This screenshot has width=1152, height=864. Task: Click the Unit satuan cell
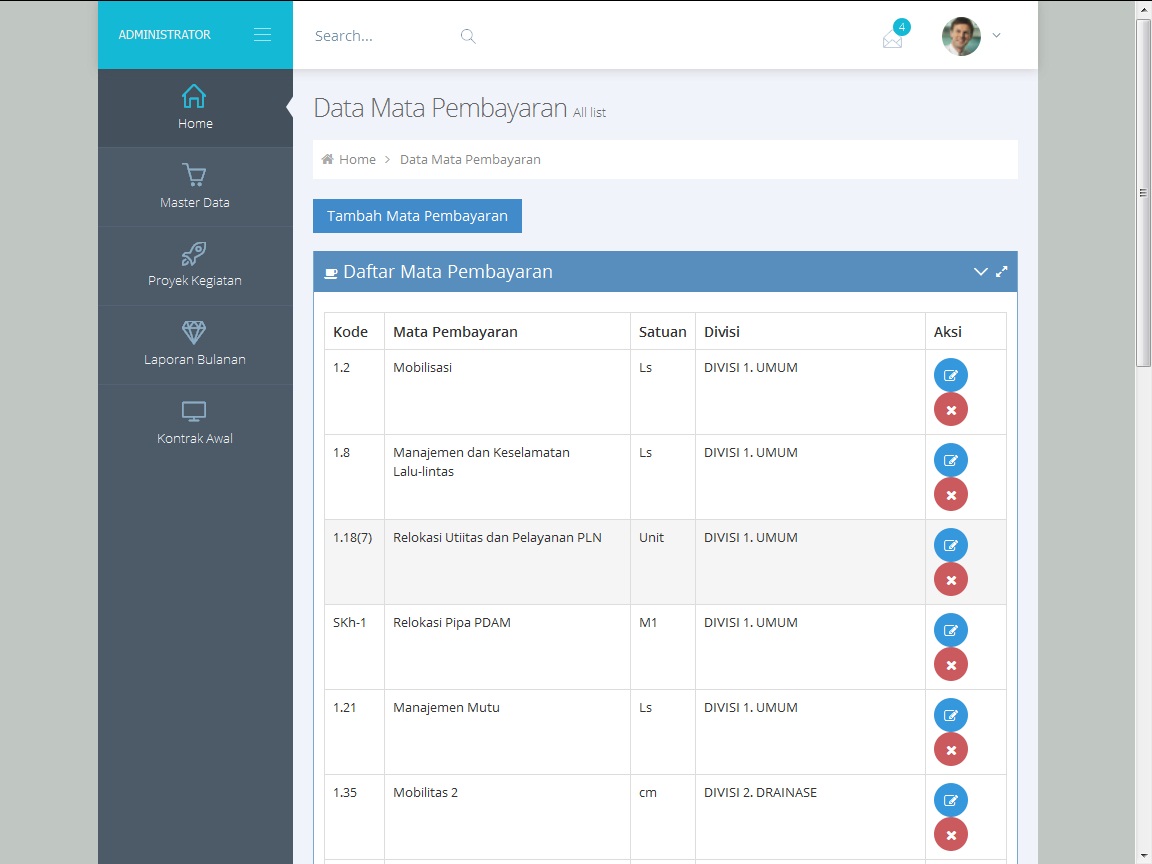coord(663,562)
